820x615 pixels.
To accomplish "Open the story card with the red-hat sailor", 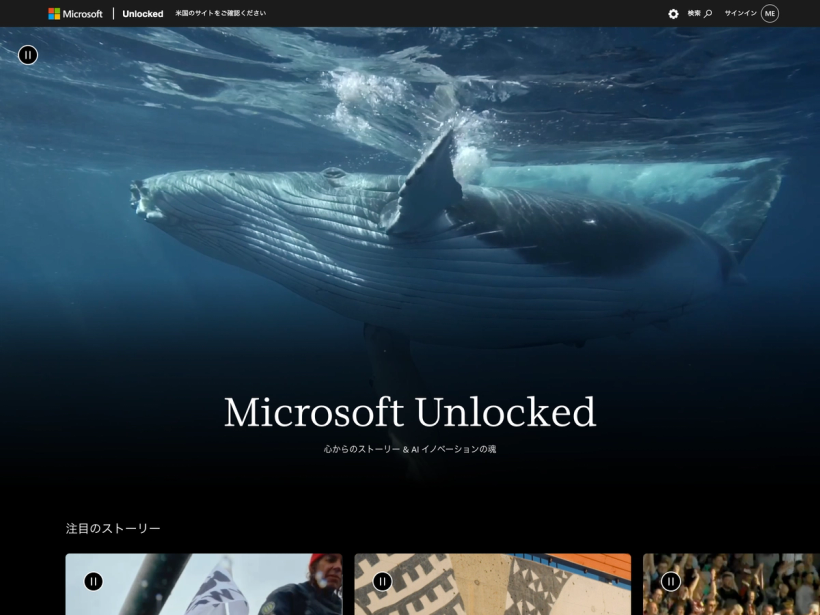I will (204, 584).
